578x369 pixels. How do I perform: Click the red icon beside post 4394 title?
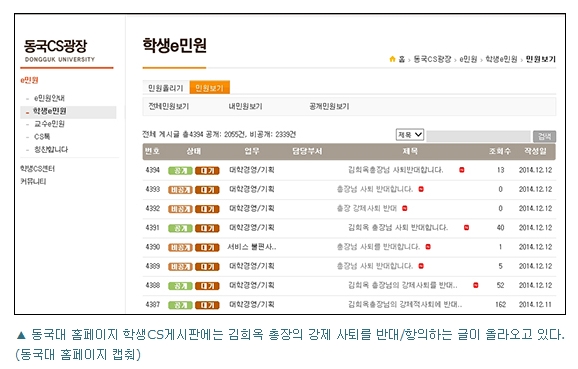462,170
